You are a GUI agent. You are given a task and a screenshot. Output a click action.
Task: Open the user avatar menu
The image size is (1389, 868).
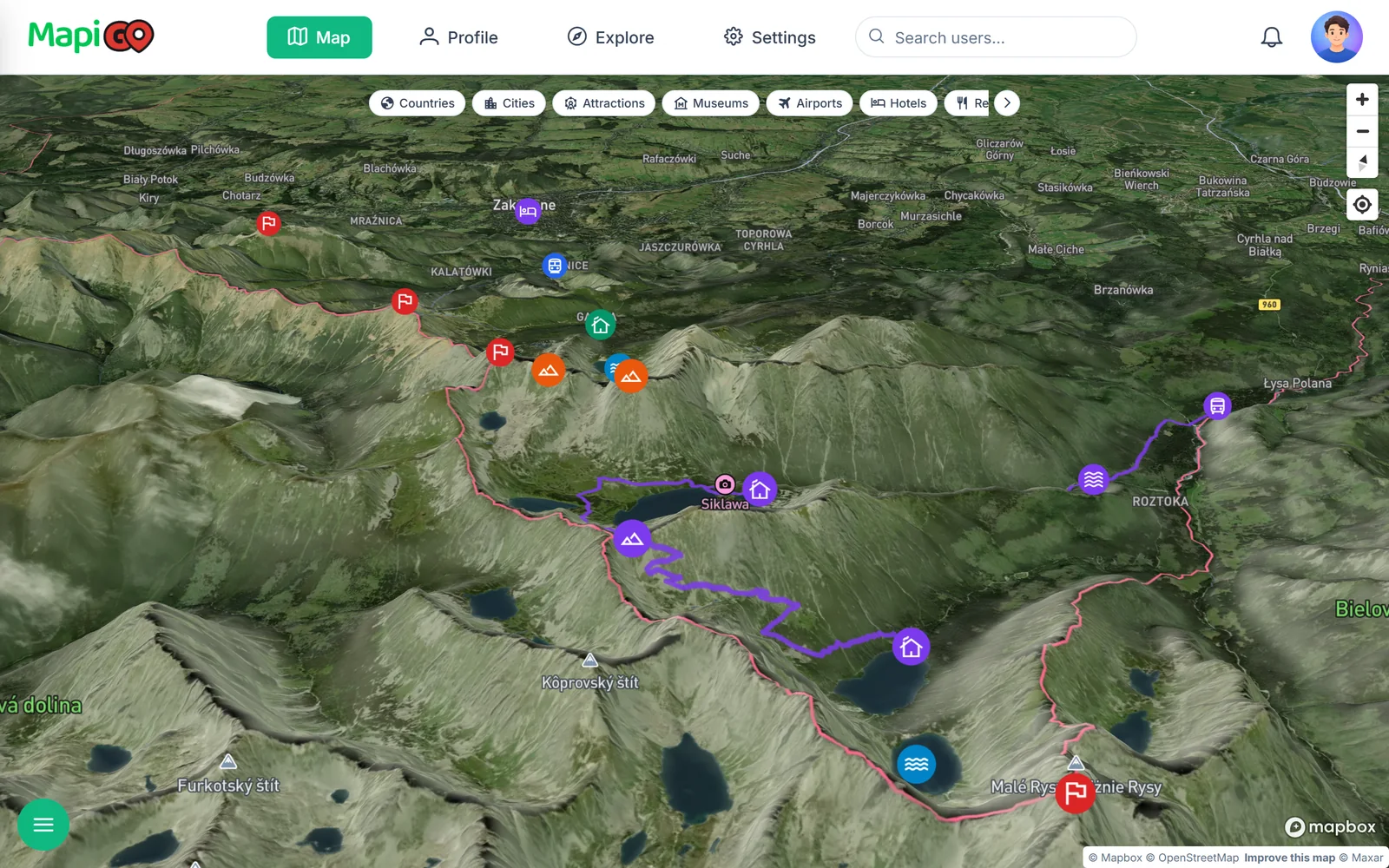point(1337,37)
